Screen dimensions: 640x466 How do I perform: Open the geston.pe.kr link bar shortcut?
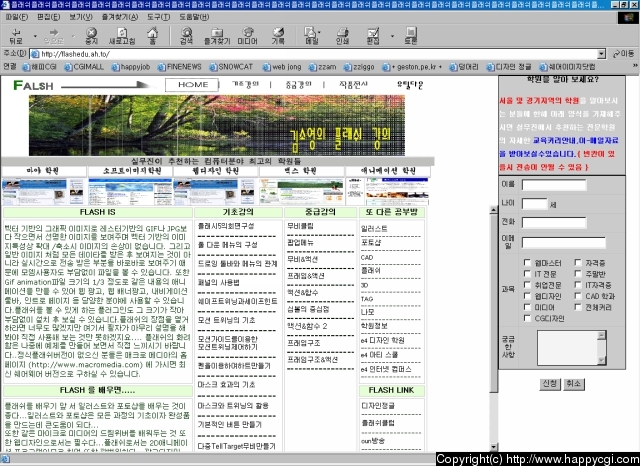coord(412,67)
